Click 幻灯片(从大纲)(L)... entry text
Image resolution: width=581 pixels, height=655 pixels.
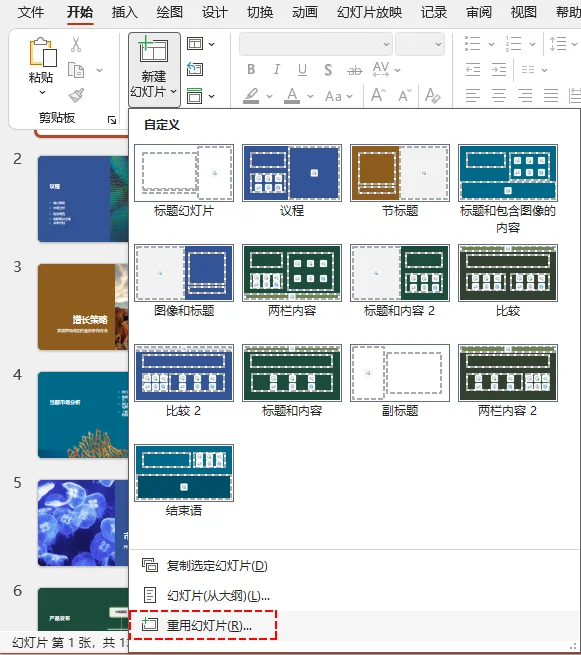pos(218,596)
